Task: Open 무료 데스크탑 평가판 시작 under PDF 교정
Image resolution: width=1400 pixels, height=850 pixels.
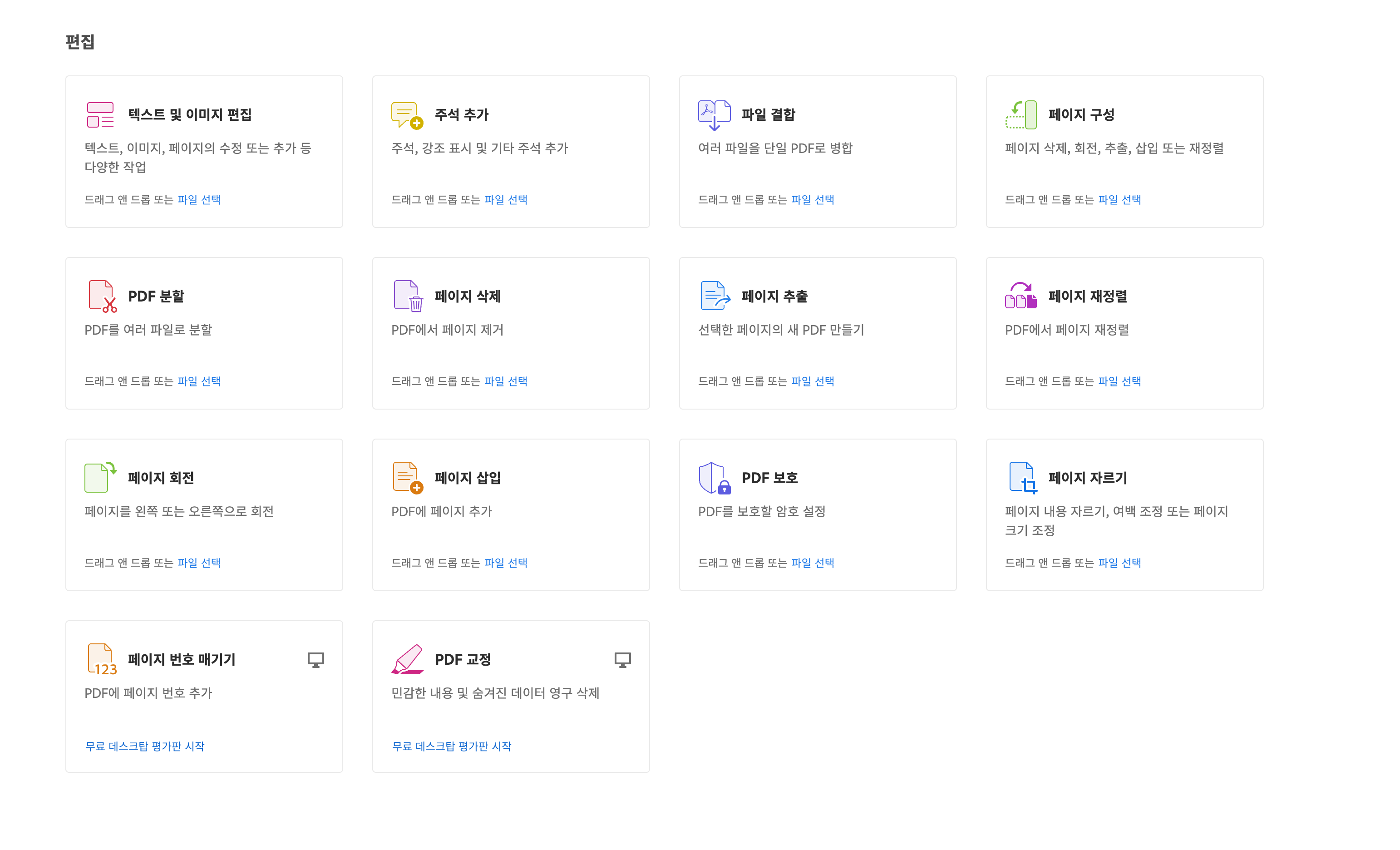Action: (x=451, y=746)
